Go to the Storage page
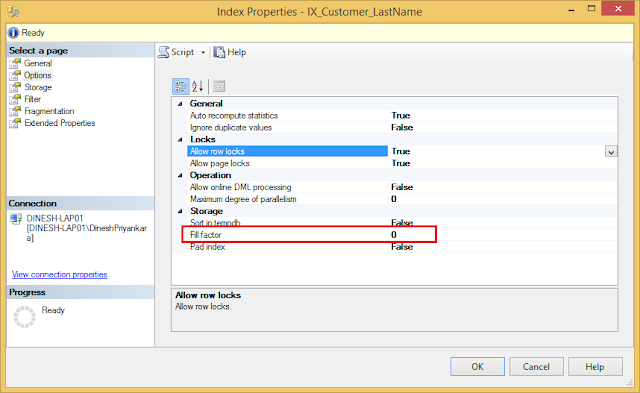The height and width of the screenshot is (393, 640). 38,87
